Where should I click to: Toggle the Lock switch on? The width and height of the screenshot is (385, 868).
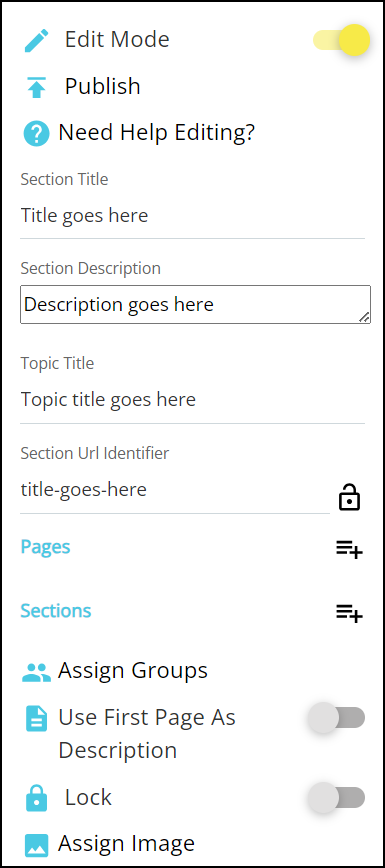point(337,798)
